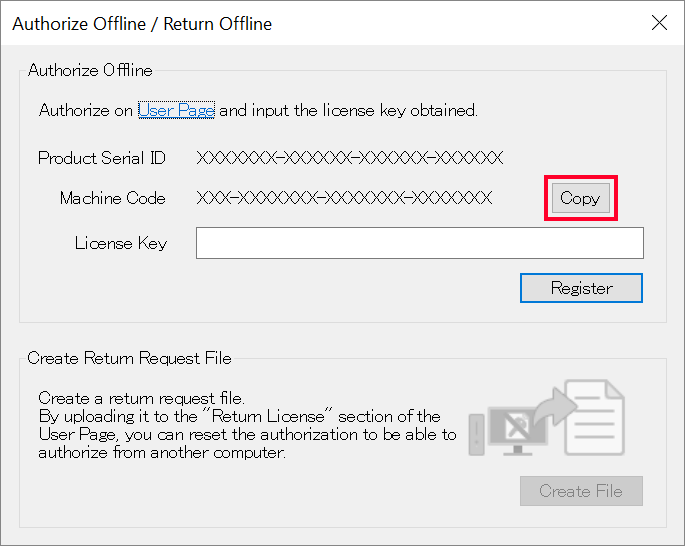Click the Copy button beside Machine Code
Viewport: 685px width, 546px height.
(x=579, y=198)
